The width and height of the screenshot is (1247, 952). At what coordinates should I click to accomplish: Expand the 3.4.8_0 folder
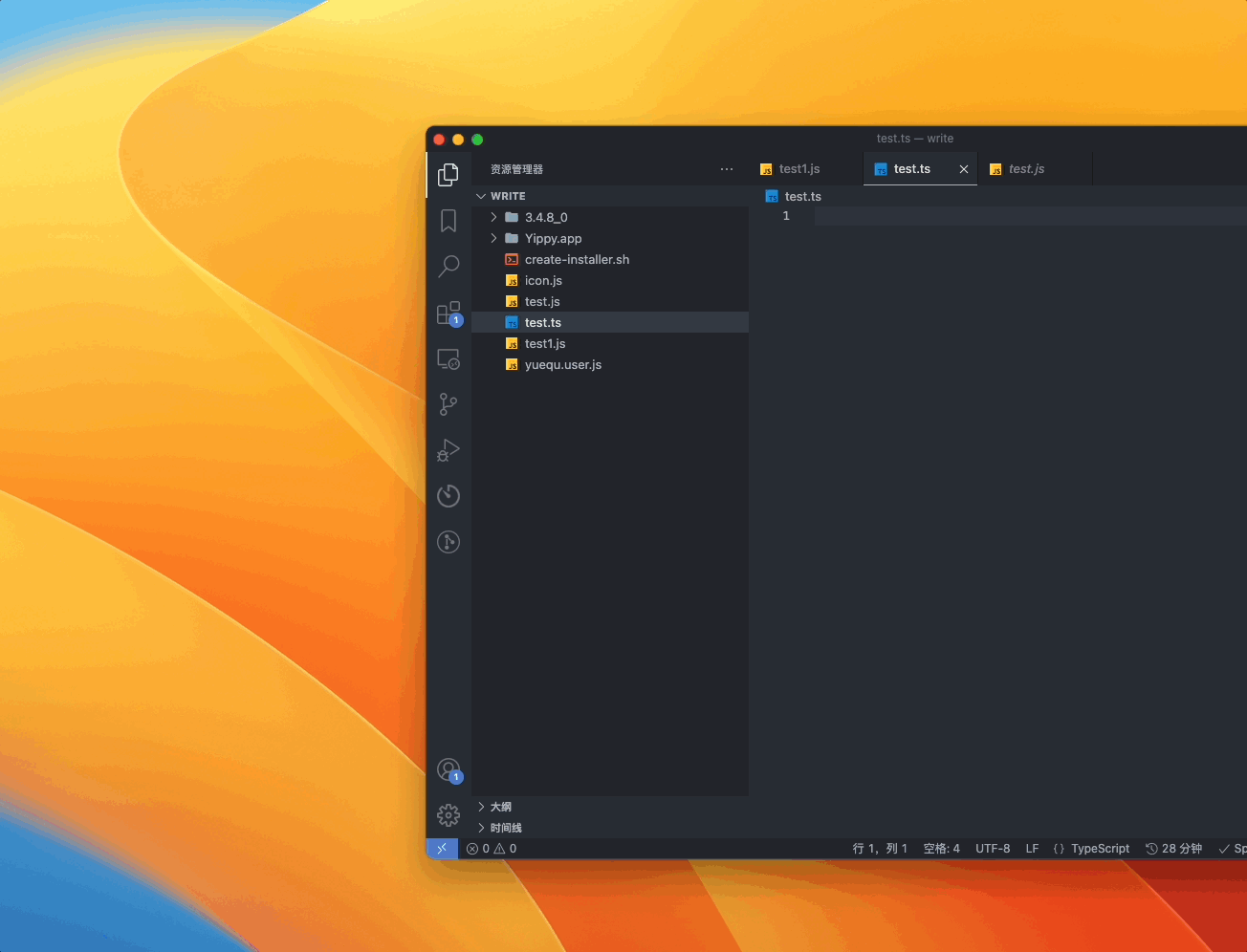(610, 217)
